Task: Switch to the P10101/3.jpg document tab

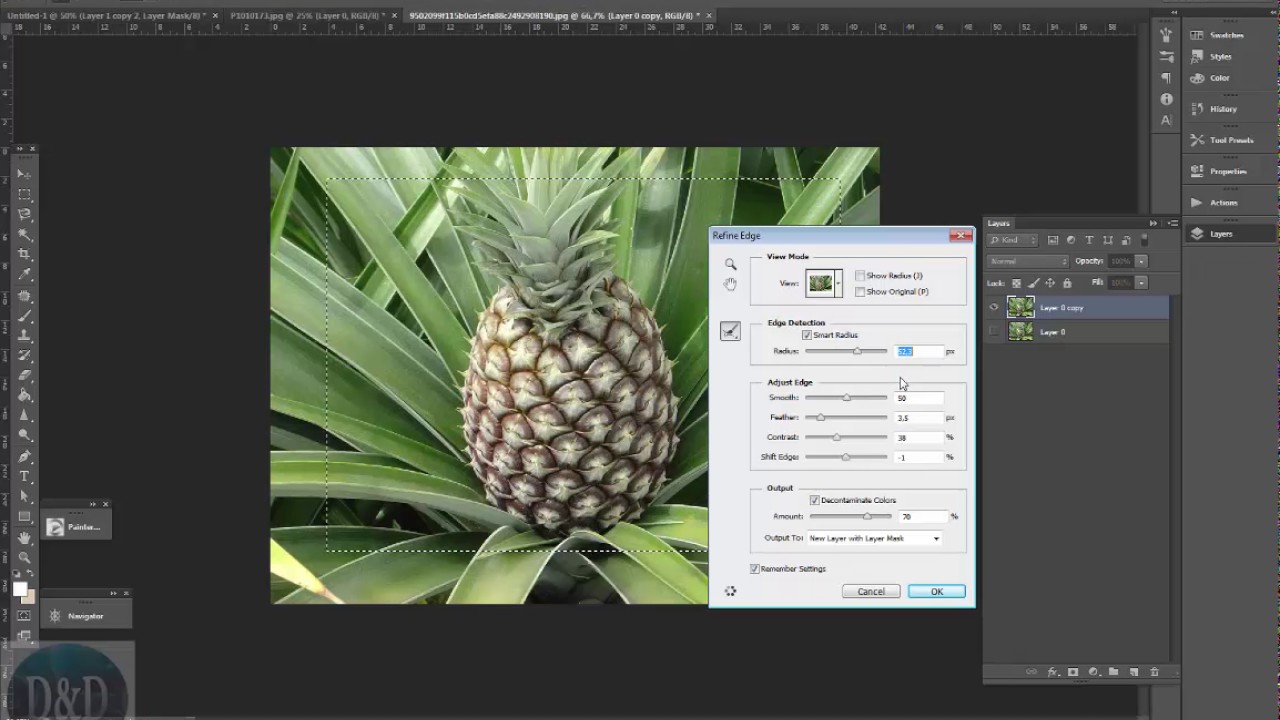Action: pyautogui.click(x=310, y=16)
